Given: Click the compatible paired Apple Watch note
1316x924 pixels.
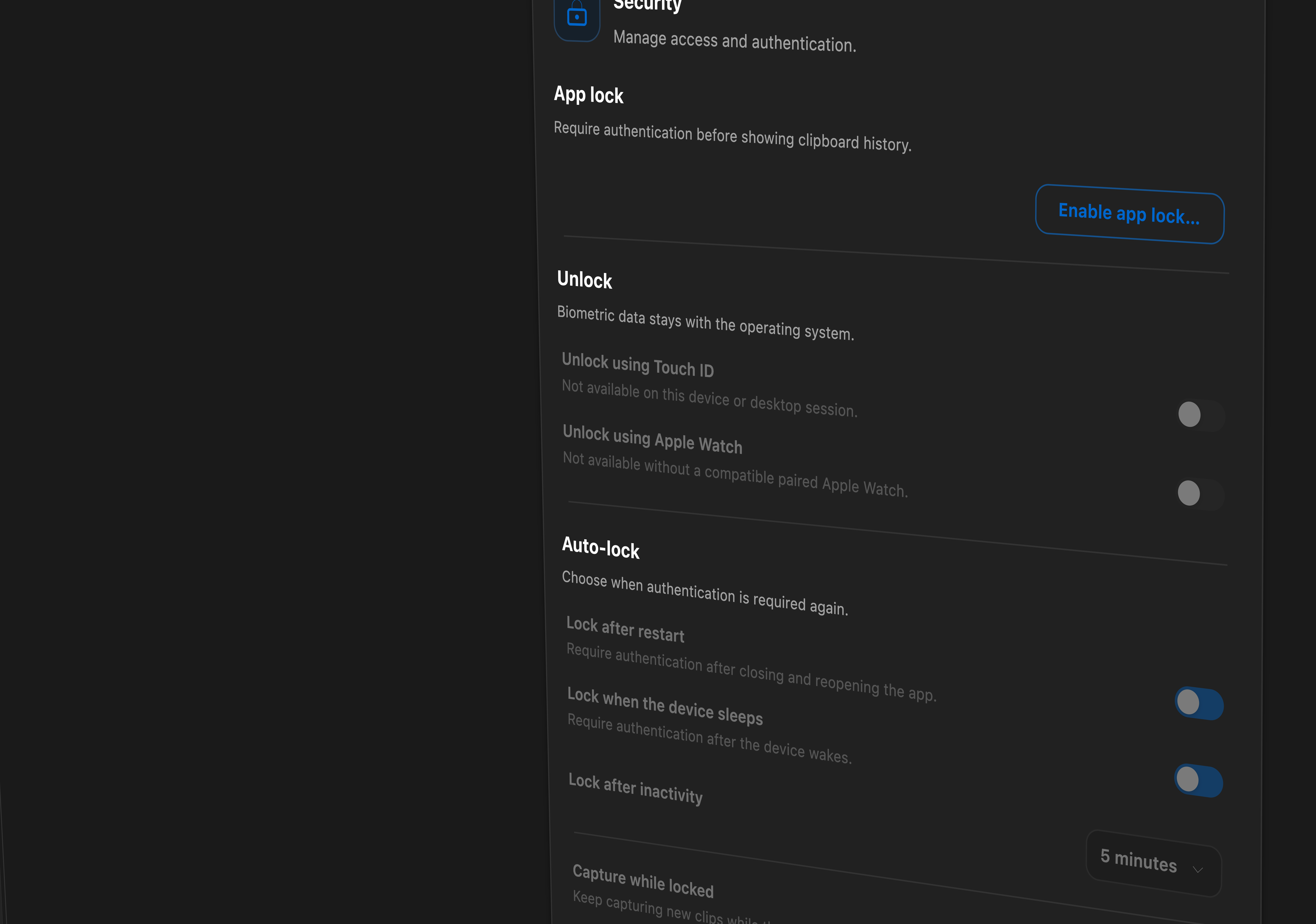Looking at the screenshot, I should (x=735, y=474).
